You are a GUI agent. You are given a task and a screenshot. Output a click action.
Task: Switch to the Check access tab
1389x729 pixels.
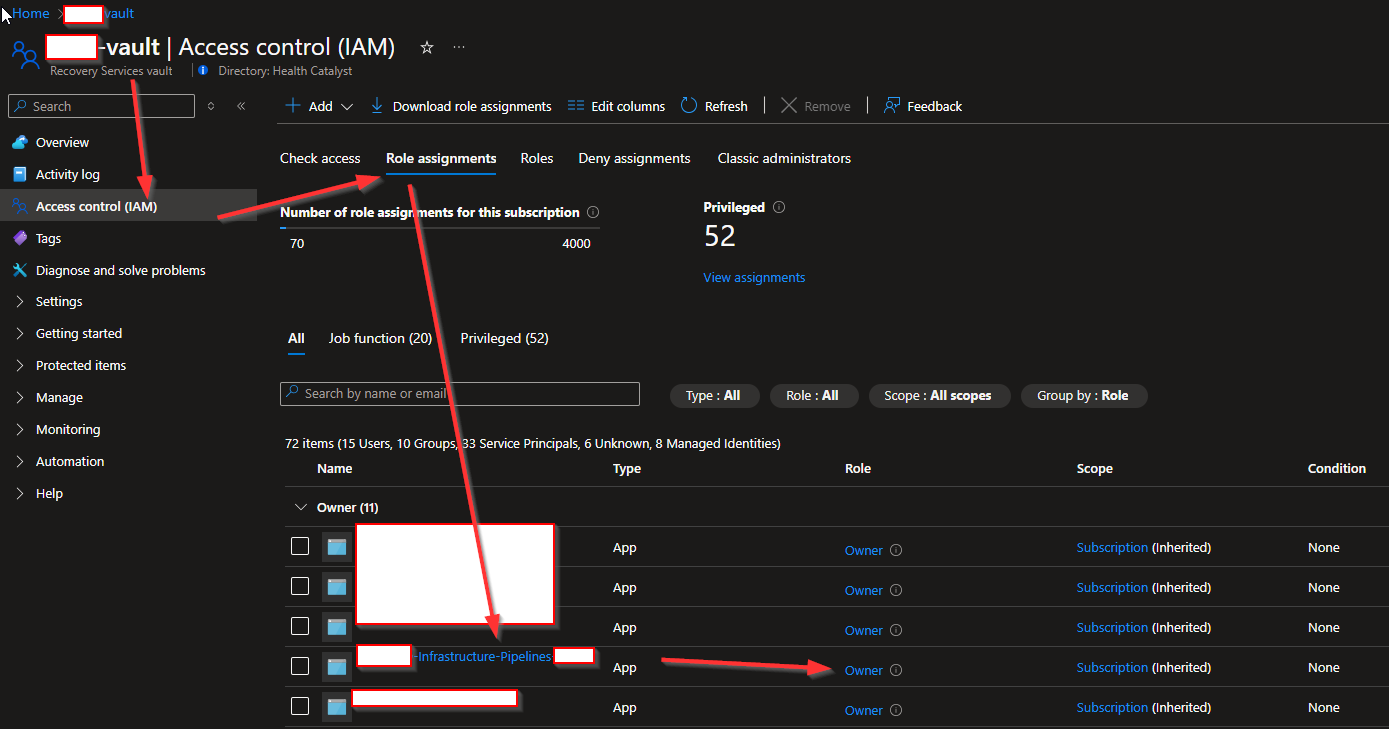320,158
